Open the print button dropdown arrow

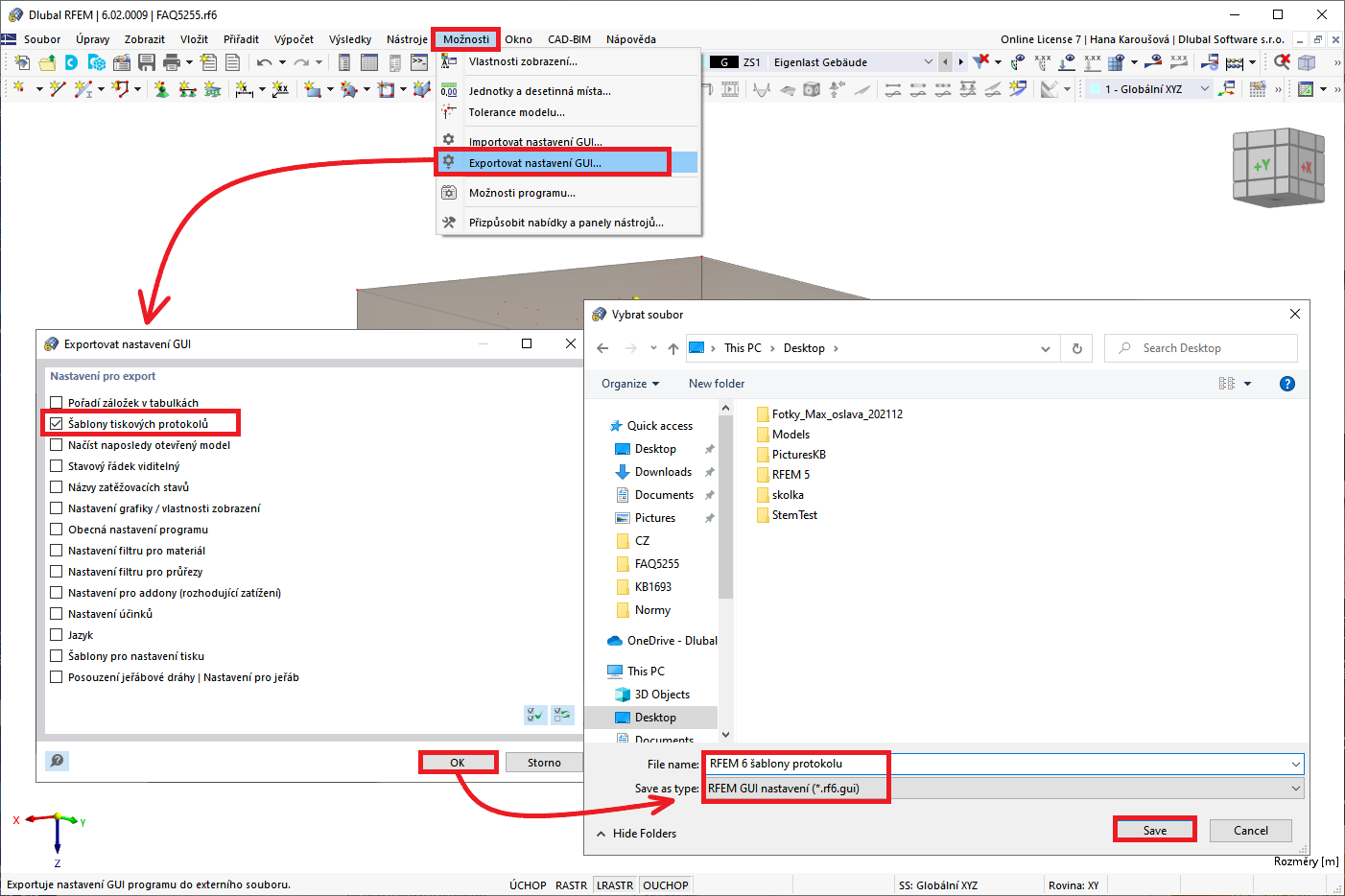(x=189, y=62)
